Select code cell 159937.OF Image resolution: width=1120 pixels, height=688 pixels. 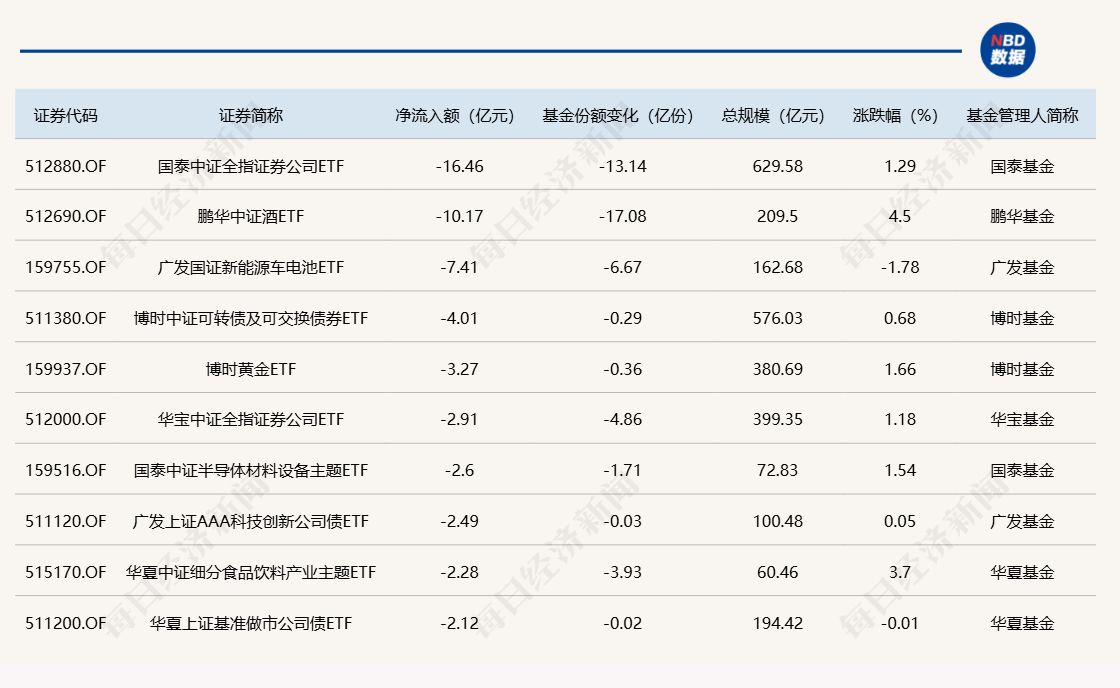66,369
